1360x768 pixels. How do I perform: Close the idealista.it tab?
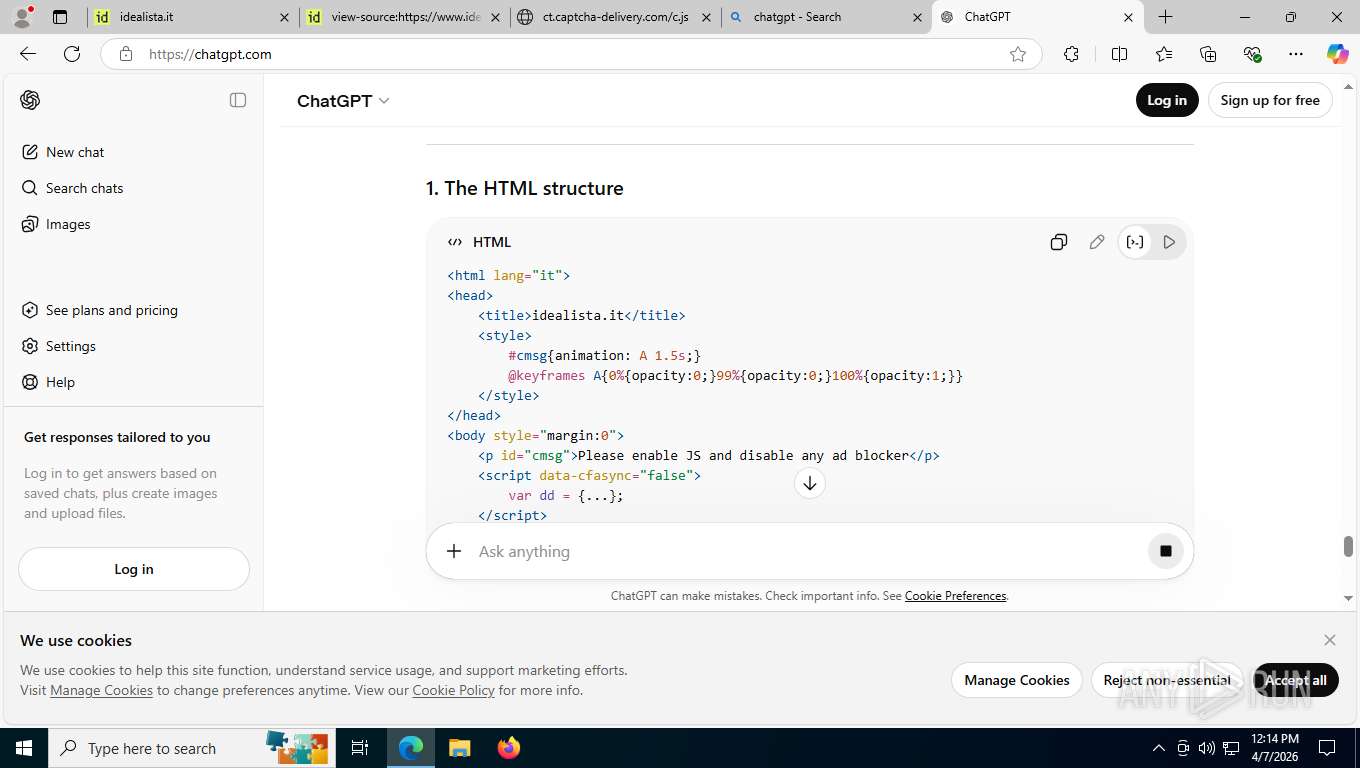tap(284, 17)
